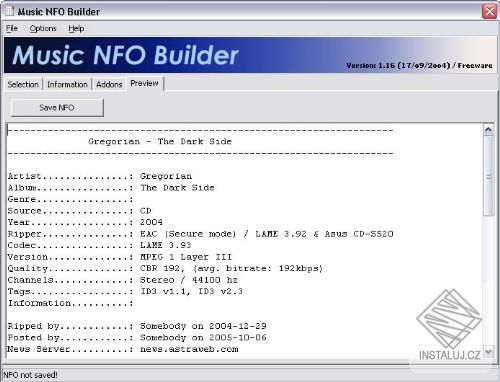
Task: Open the Options menu
Action: pos(43,29)
